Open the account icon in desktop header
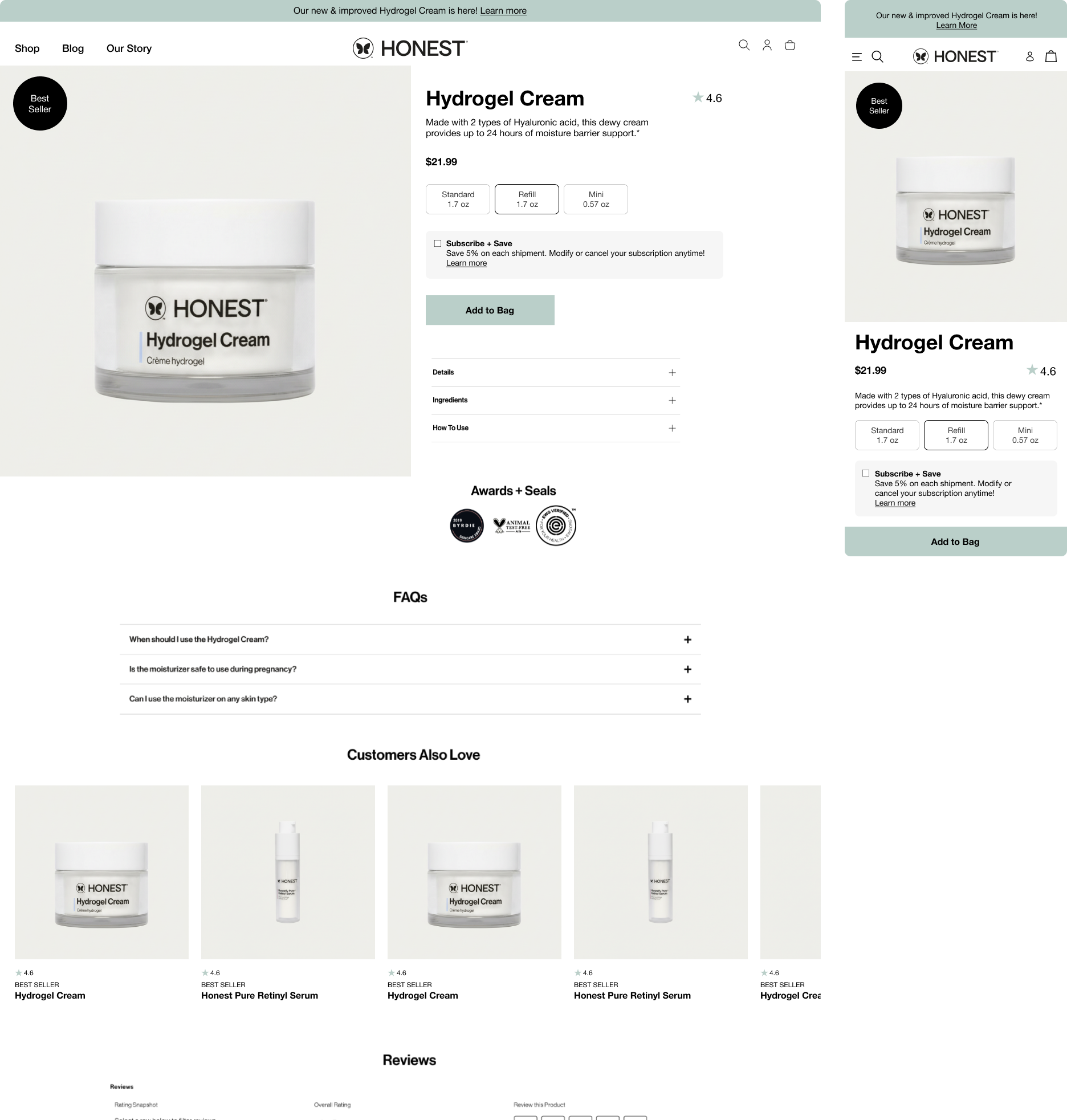This screenshot has height=1120, width=1067. tap(767, 45)
